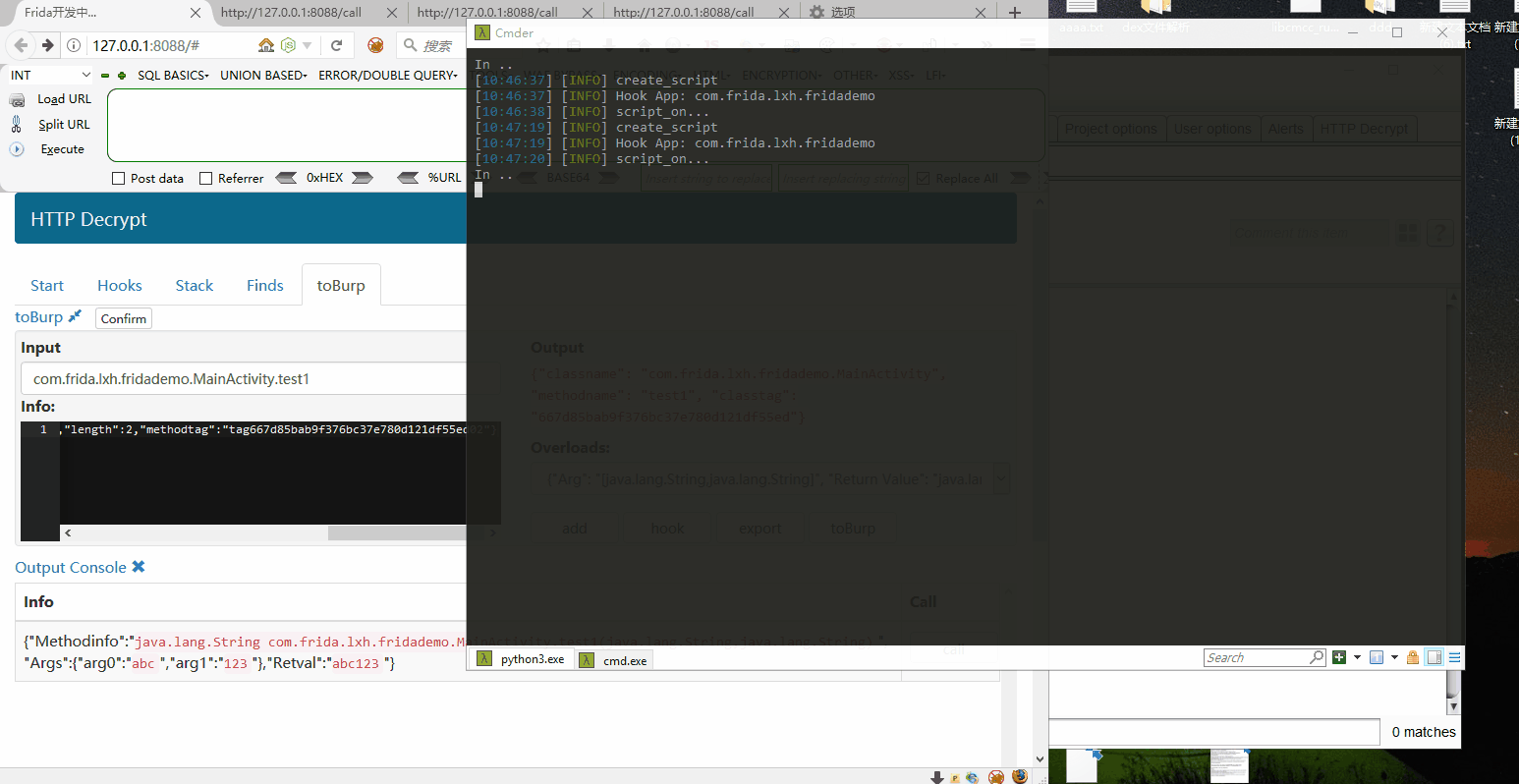Click 0xHEX encode right arrow
This screenshot has height=784, width=1519.
point(363,178)
